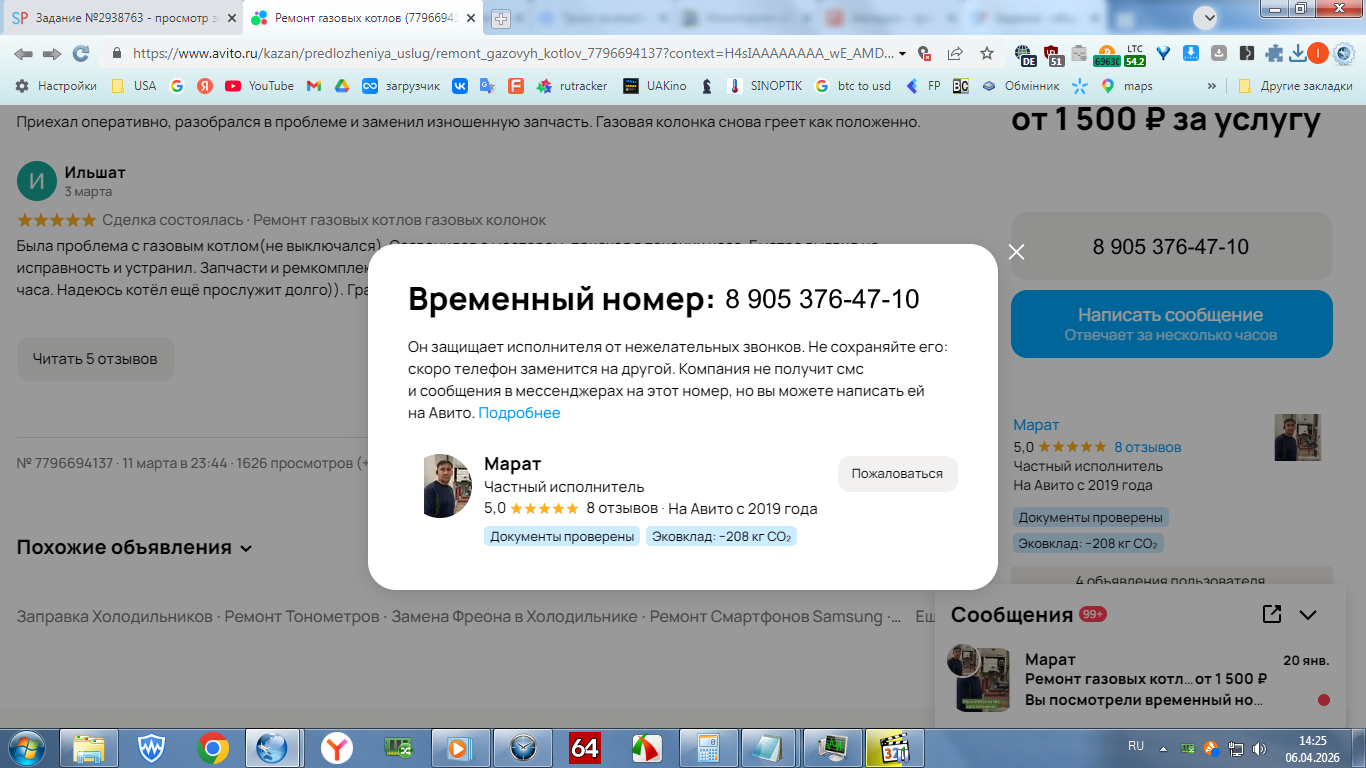The height and width of the screenshot is (768, 1366).
Task: Open the UAKino bookmark
Action: tap(655, 86)
